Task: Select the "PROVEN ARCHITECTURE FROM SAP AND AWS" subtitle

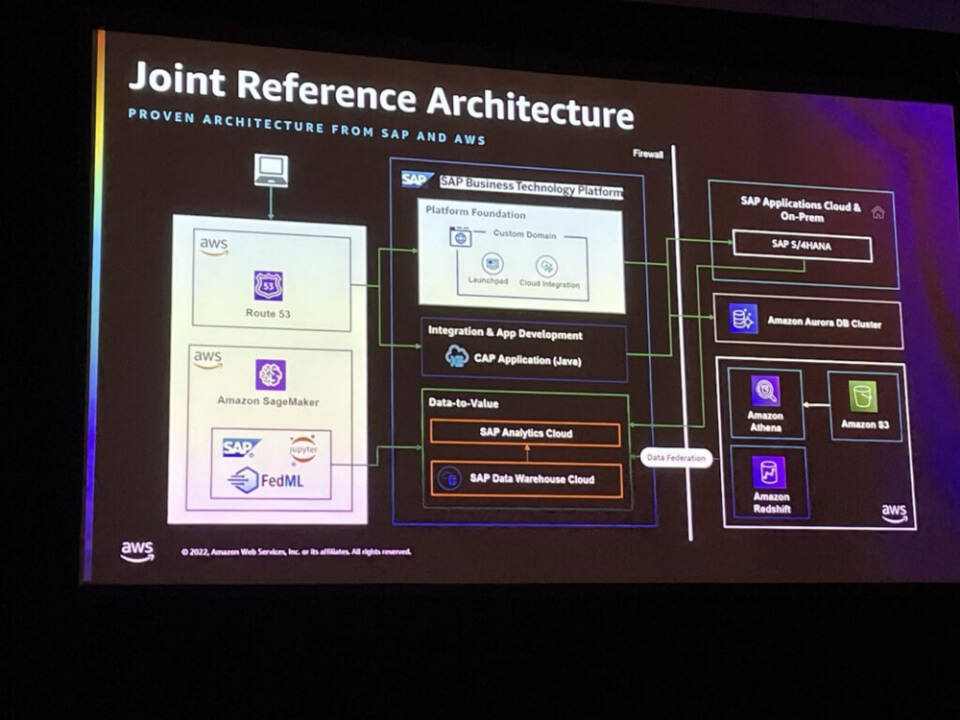Action: coord(306,127)
